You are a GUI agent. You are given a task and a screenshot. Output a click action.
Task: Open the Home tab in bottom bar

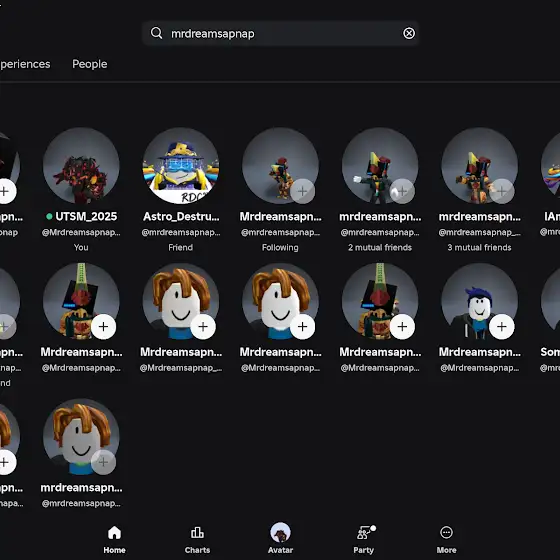(x=114, y=540)
